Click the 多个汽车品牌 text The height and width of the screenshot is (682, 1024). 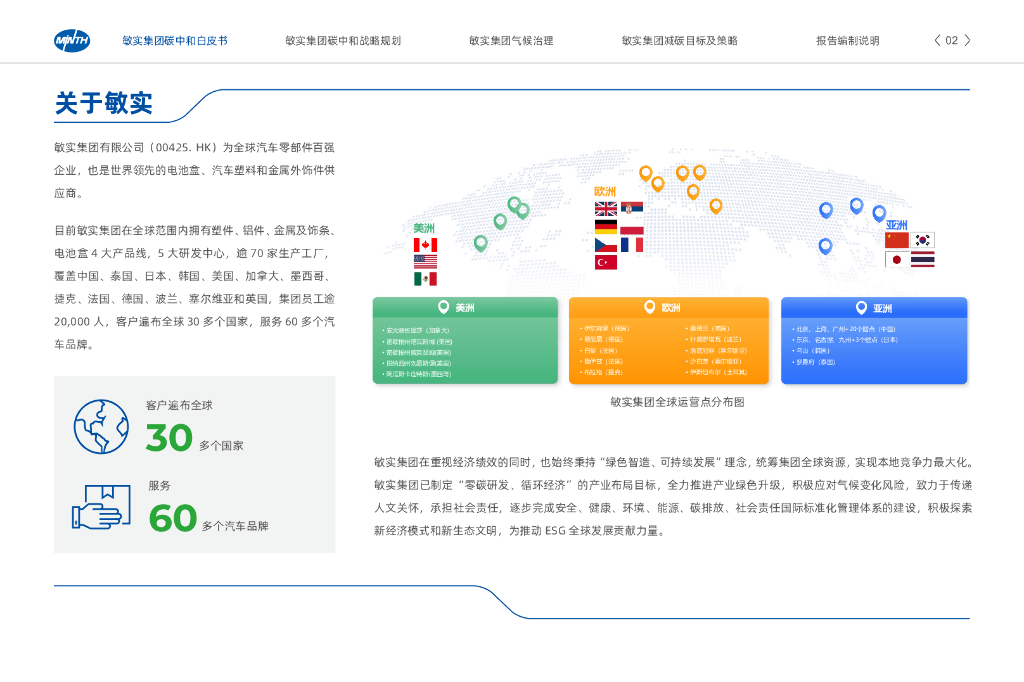coord(235,526)
